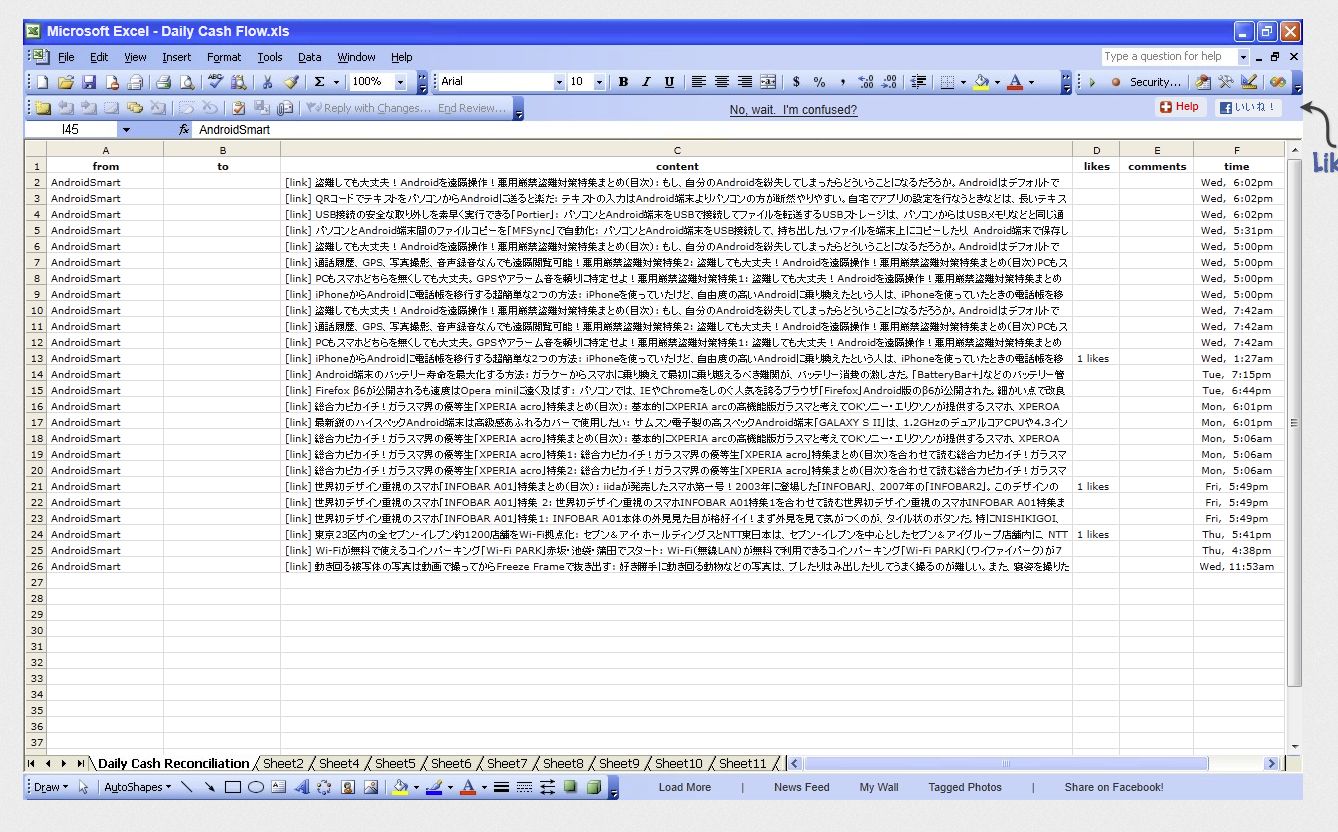Create a new blank workbook
The image size is (1338, 832).
pos(43,82)
